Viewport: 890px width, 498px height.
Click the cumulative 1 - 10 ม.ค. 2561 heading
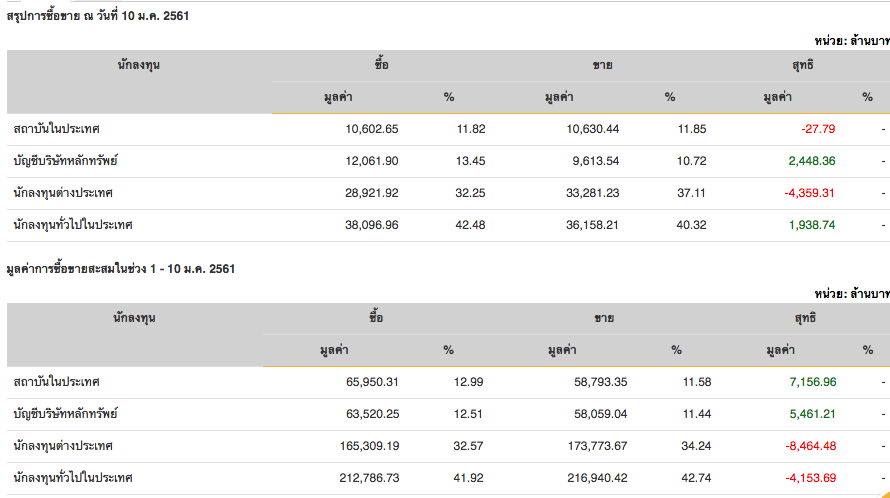[x=120, y=270]
